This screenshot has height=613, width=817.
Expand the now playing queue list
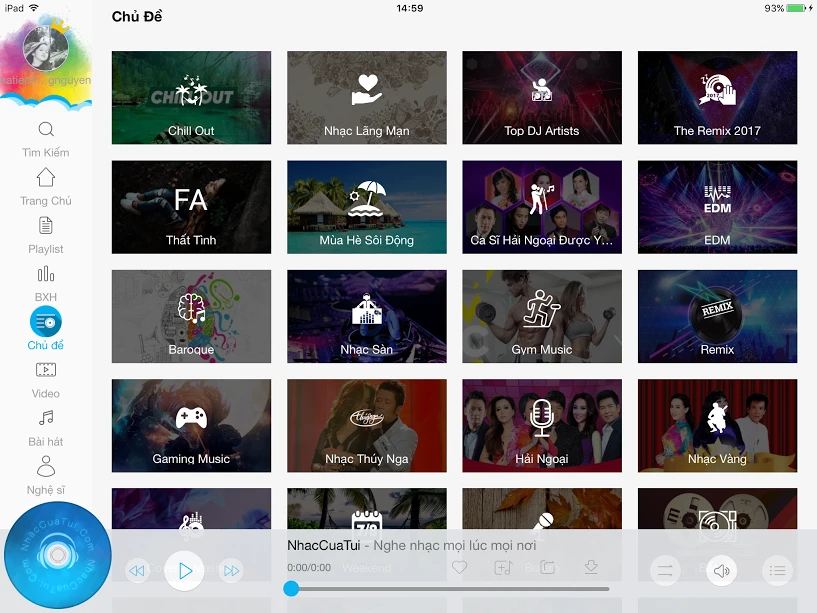coord(776,571)
